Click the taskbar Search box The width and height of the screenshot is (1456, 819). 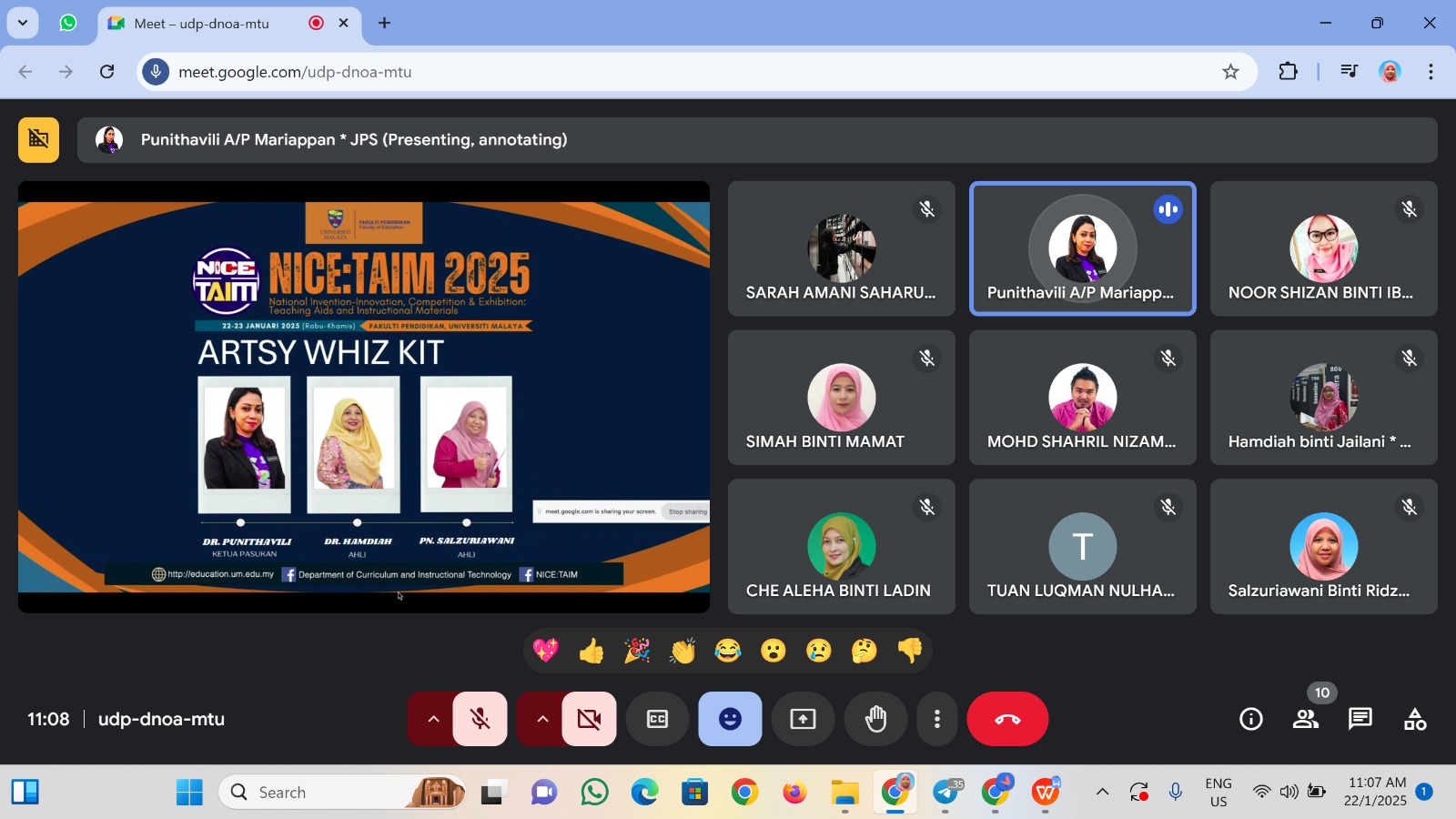pos(342,793)
